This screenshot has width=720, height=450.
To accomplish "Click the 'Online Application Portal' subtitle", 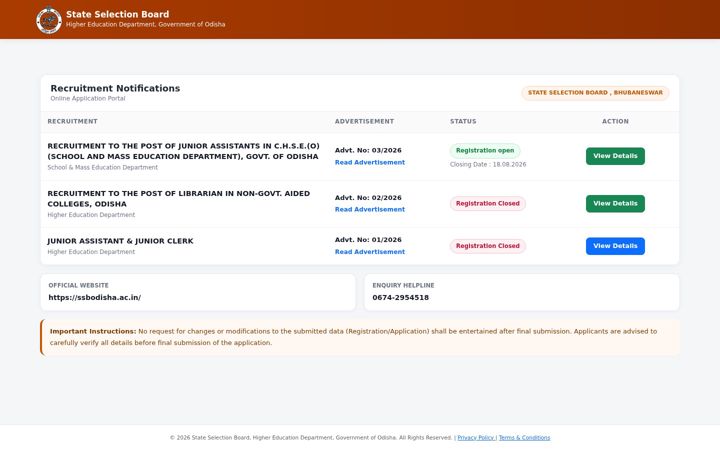I will pos(88,98).
